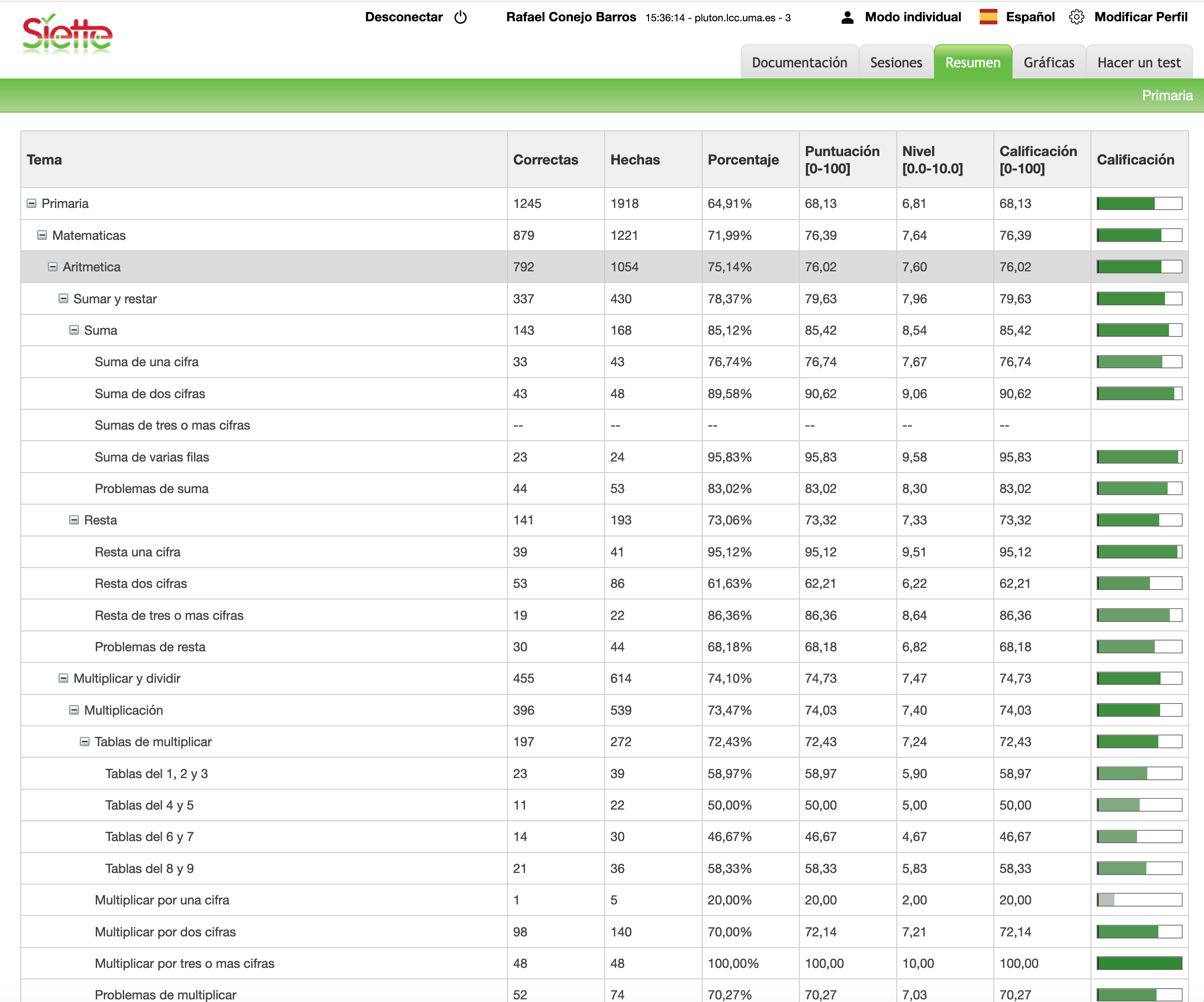Image resolution: width=1204 pixels, height=1002 pixels.
Task: Click the power icon beside Desconectar
Action: (x=461, y=17)
